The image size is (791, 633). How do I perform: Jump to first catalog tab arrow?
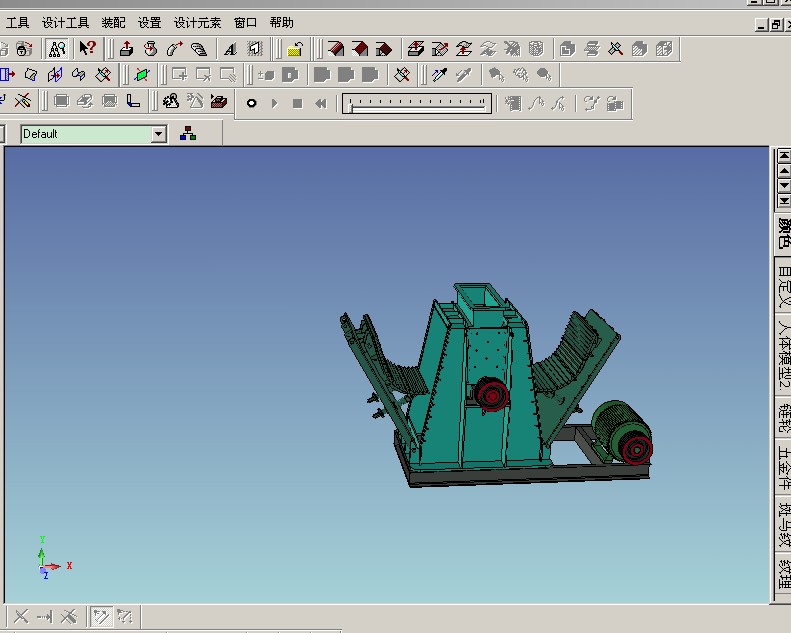[783, 156]
